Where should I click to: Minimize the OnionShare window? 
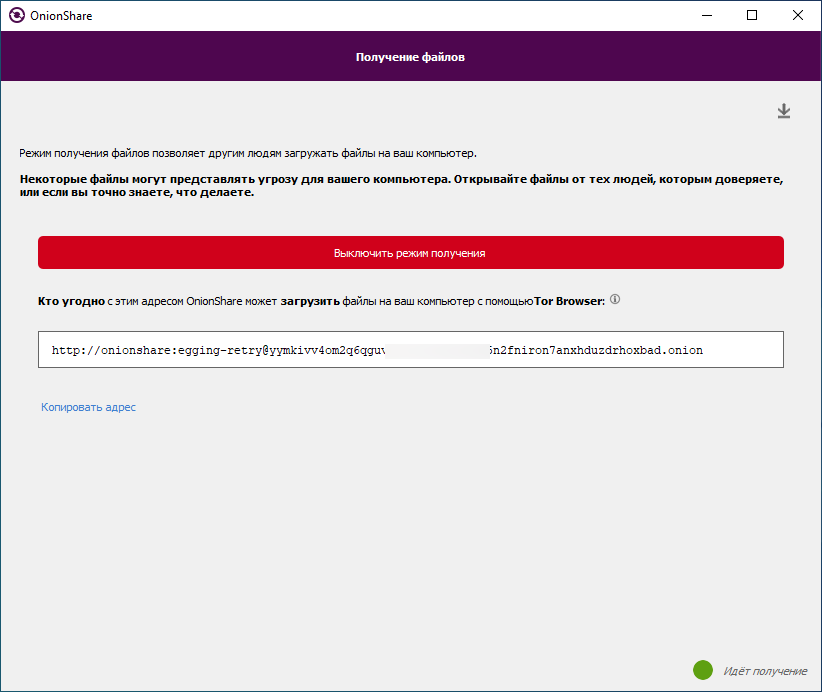point(707,16)
